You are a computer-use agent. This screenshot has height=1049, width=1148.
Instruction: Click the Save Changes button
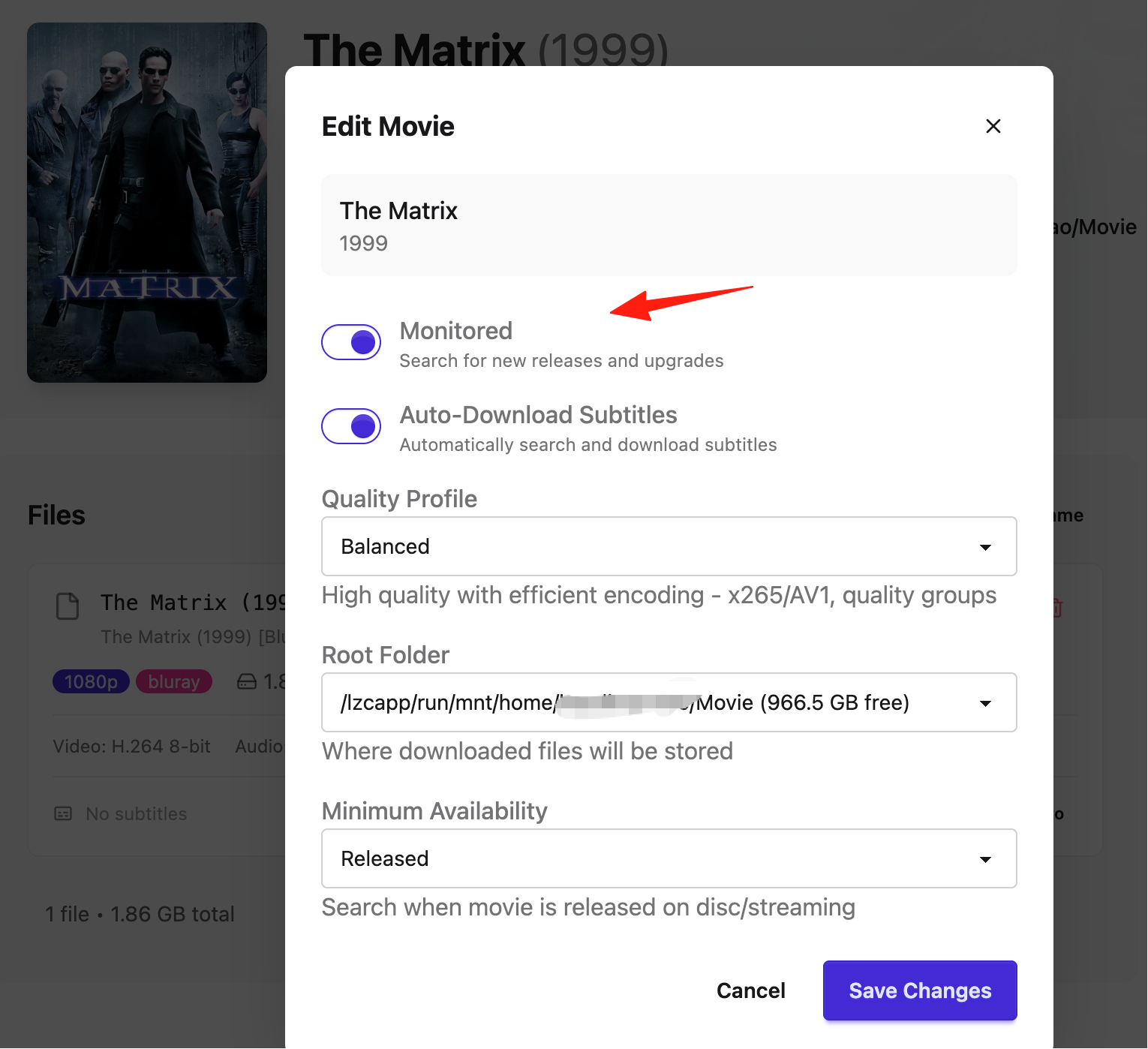920,990
